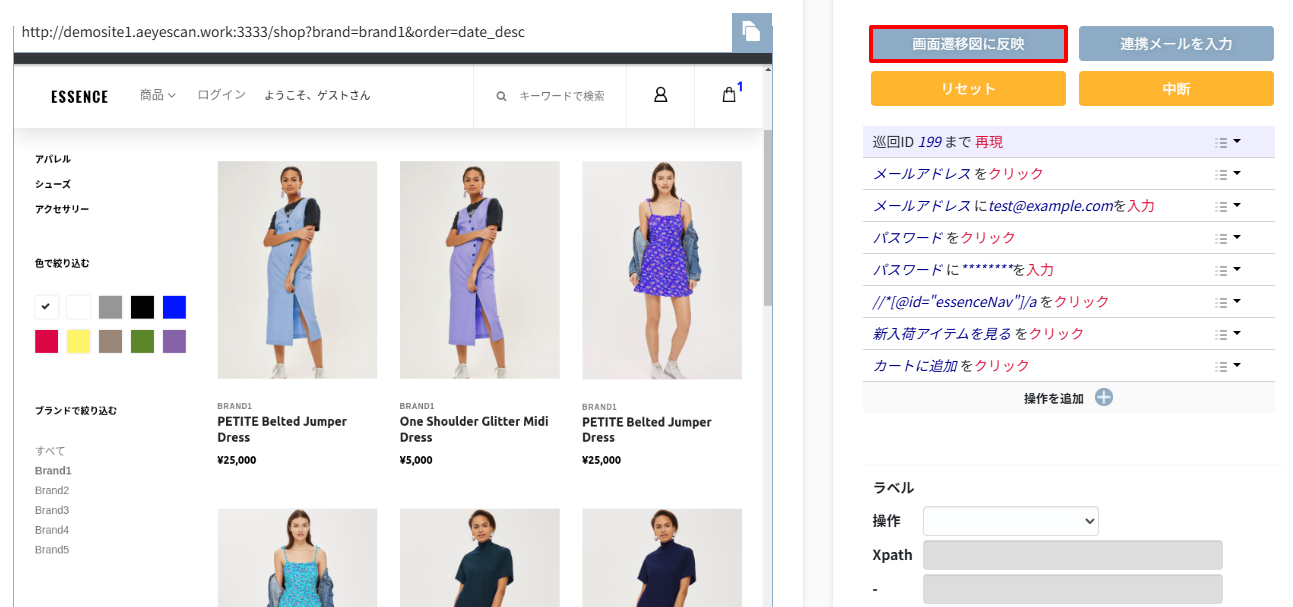The image size is (1293, 607).
Task: Filter by Brand3
Action: (52, 511)
